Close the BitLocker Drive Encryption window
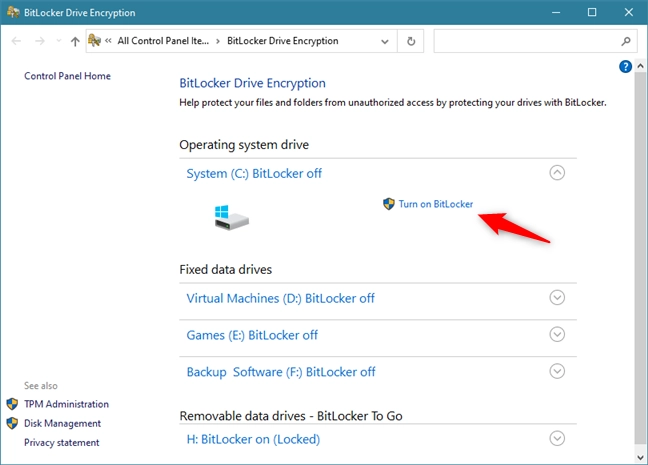The width and height of the screenshot is (648, 465). click(x=629, y=12)
